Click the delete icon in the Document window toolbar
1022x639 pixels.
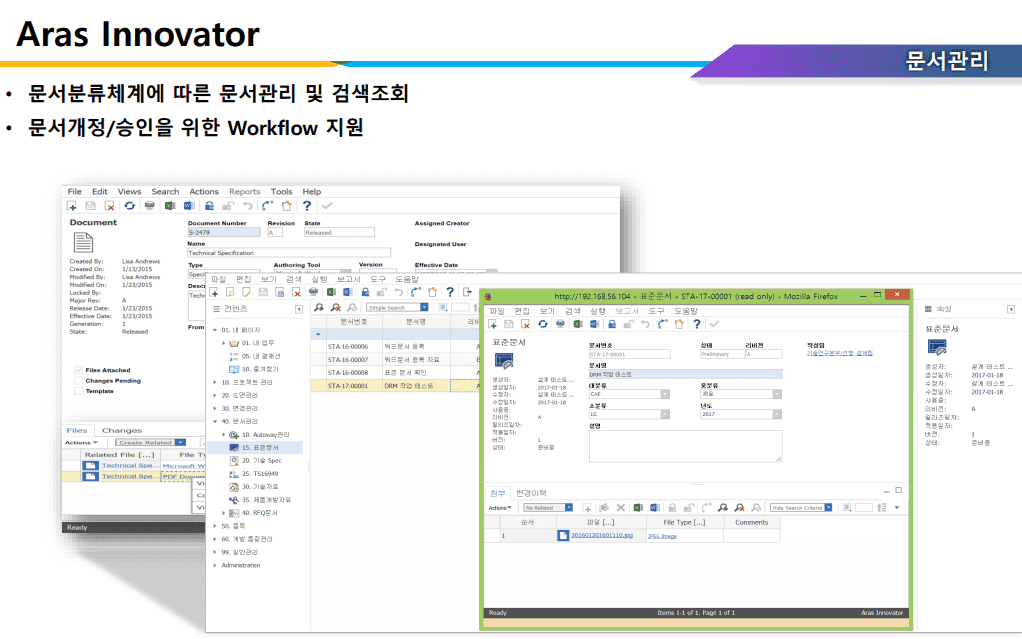coord(110,206)
